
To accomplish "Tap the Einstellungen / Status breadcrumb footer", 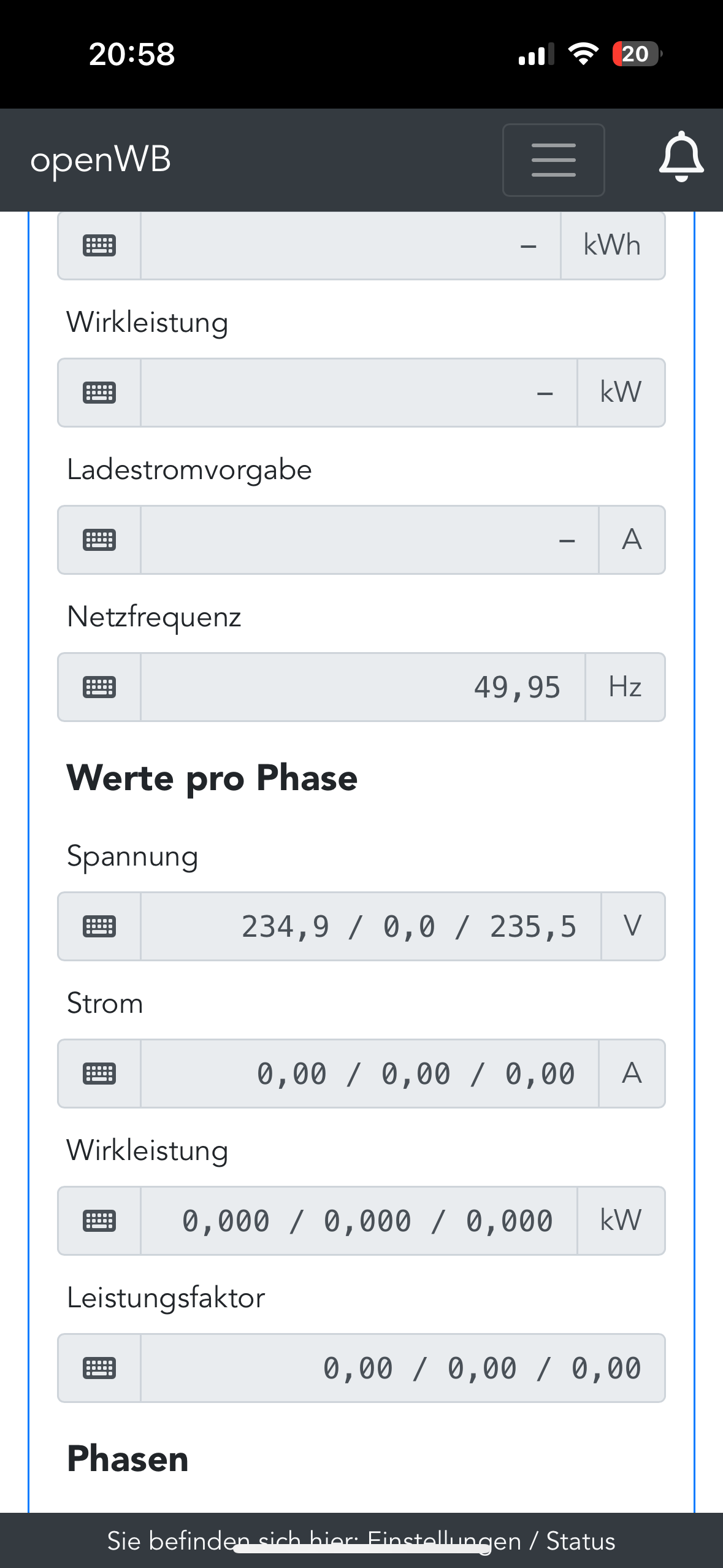I will coord(361,1540).
